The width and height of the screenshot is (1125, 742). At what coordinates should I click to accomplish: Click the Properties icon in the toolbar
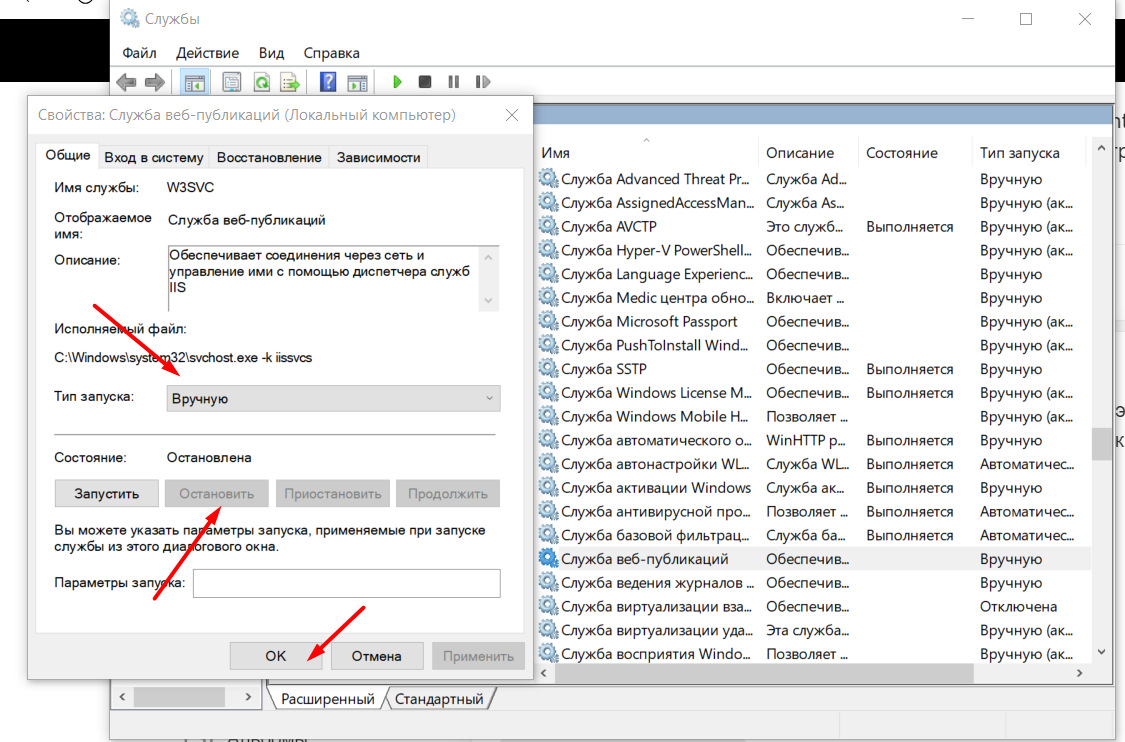[x=232, y=82]
